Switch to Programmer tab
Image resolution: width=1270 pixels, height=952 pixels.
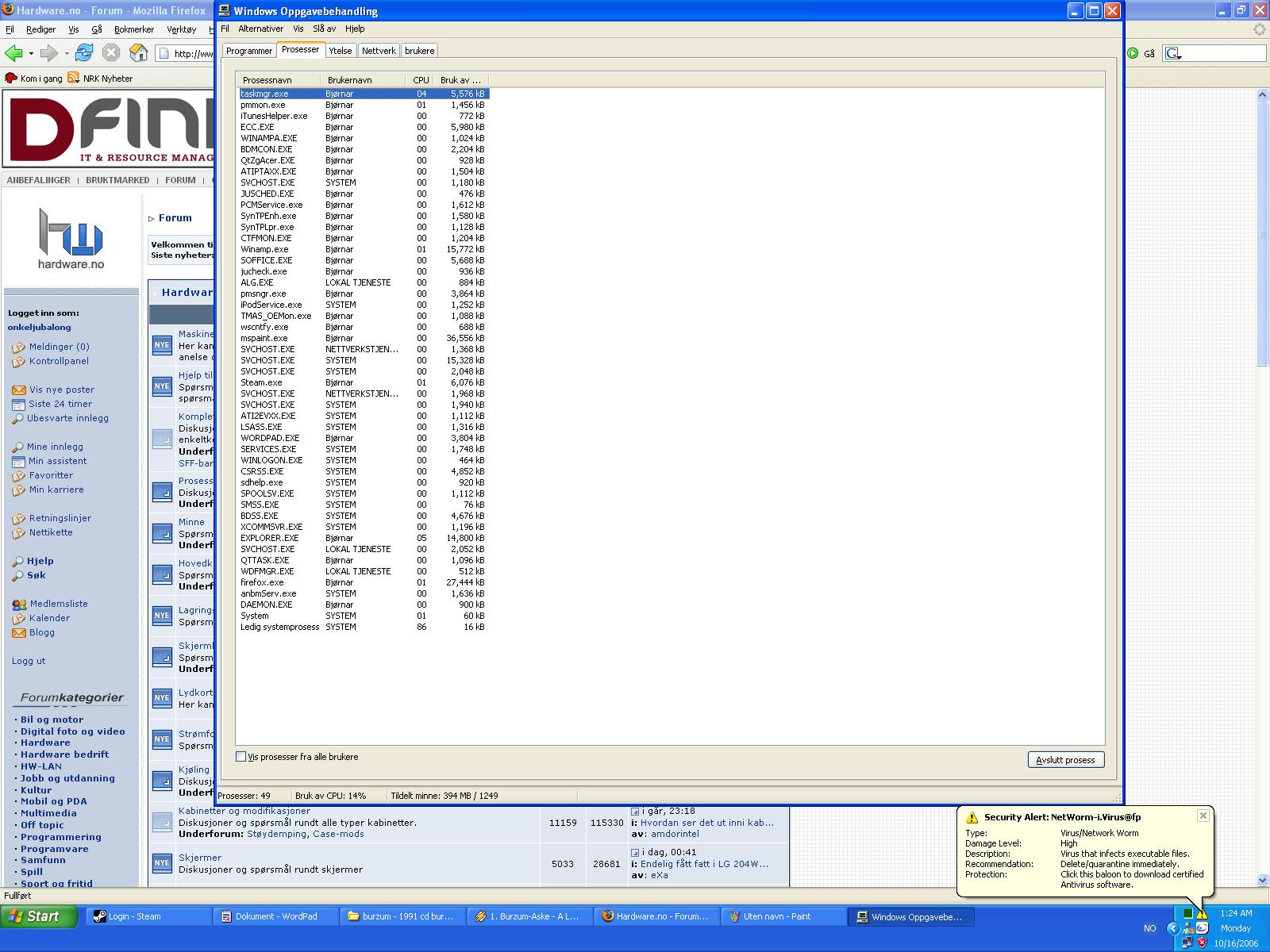tap(249, 51)
